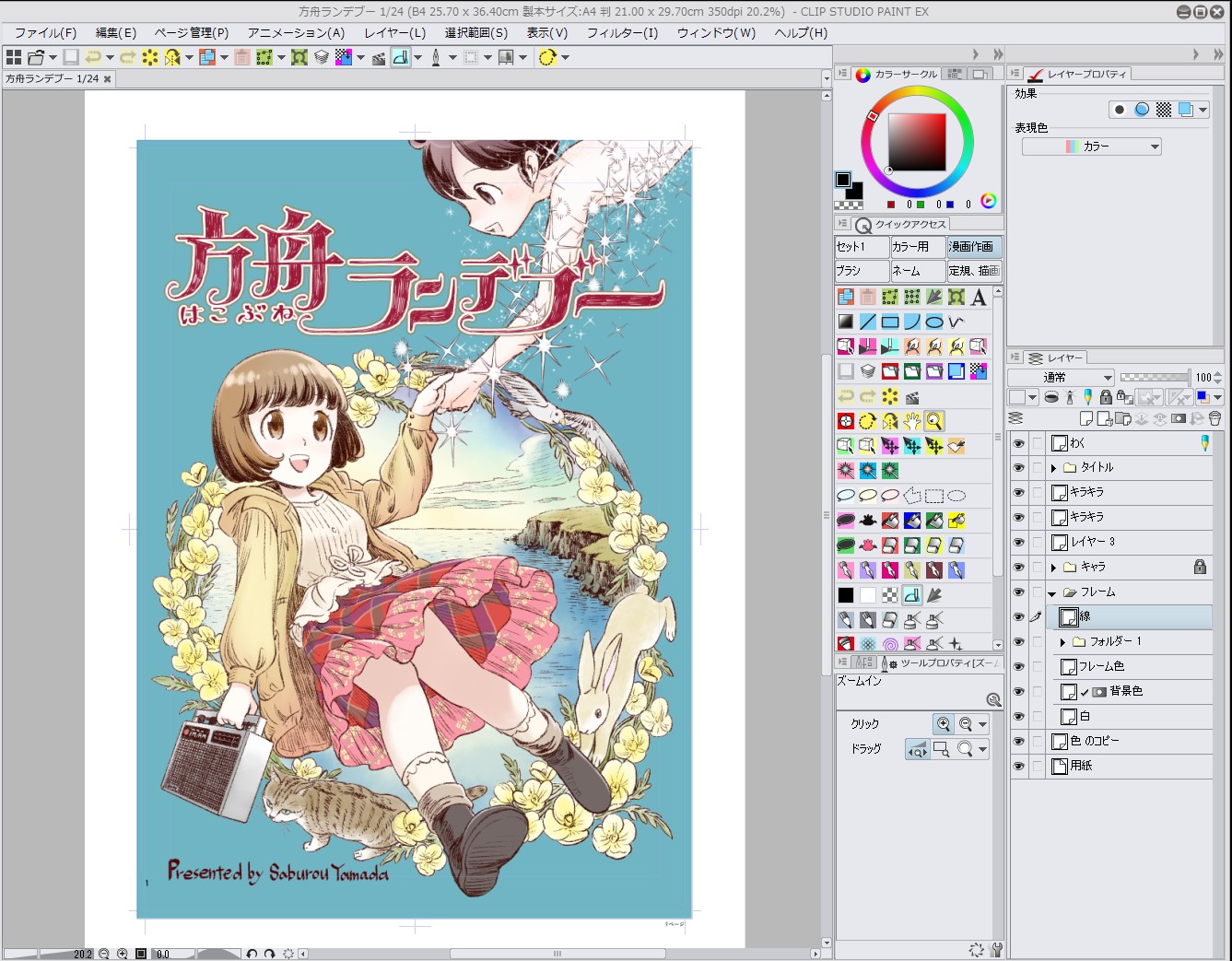Open the 表現色 カラー dropdown

point(1092,146)
